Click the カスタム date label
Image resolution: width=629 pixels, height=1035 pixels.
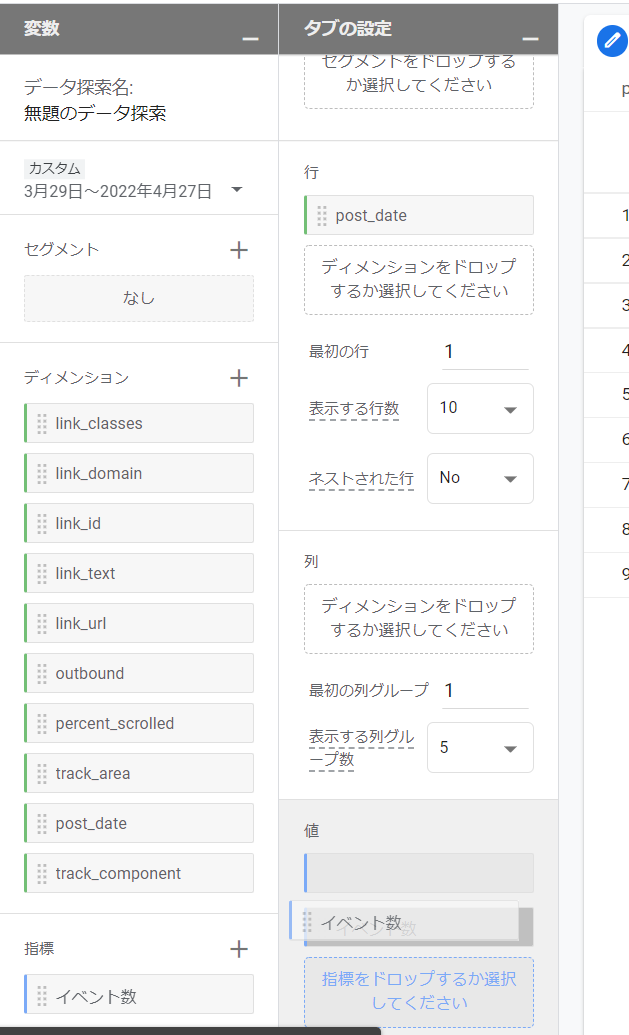click(x=55, y=169)
